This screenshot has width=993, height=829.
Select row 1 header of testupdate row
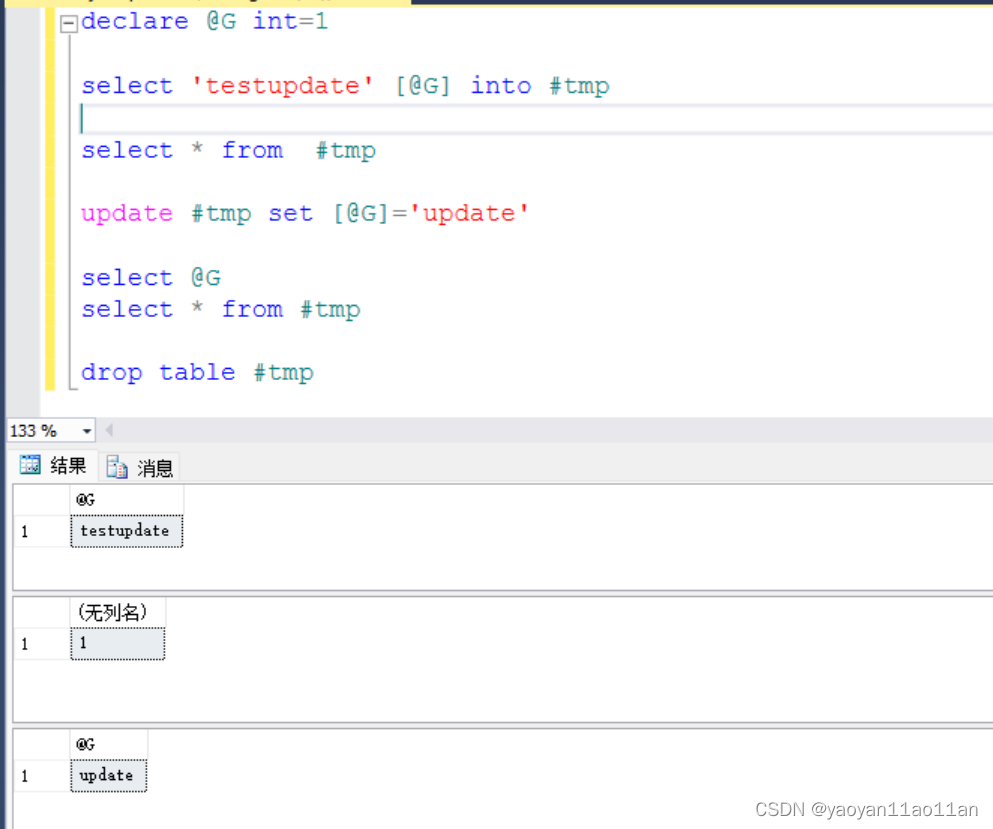(x=40, y=531)
